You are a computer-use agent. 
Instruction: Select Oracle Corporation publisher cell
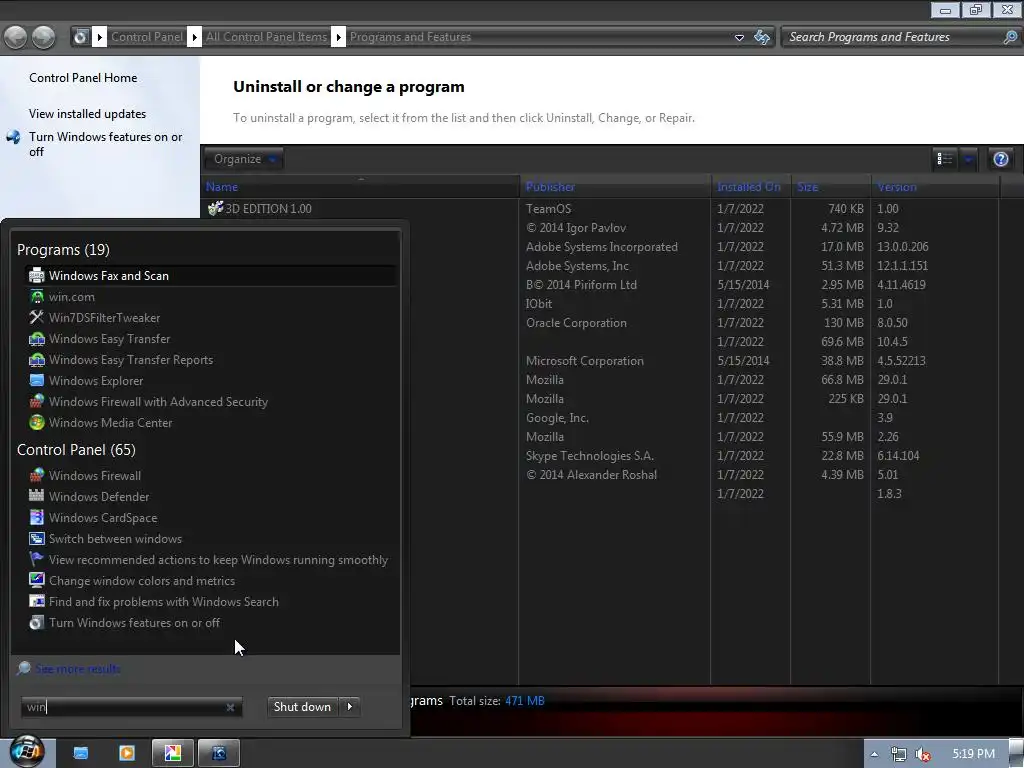click(x=576, y=323)
